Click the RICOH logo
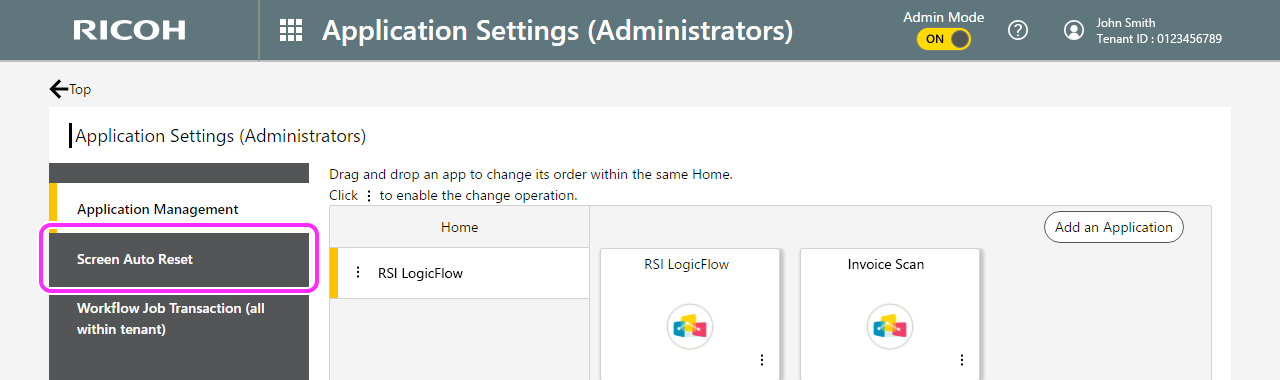 [x=129, y=30]
